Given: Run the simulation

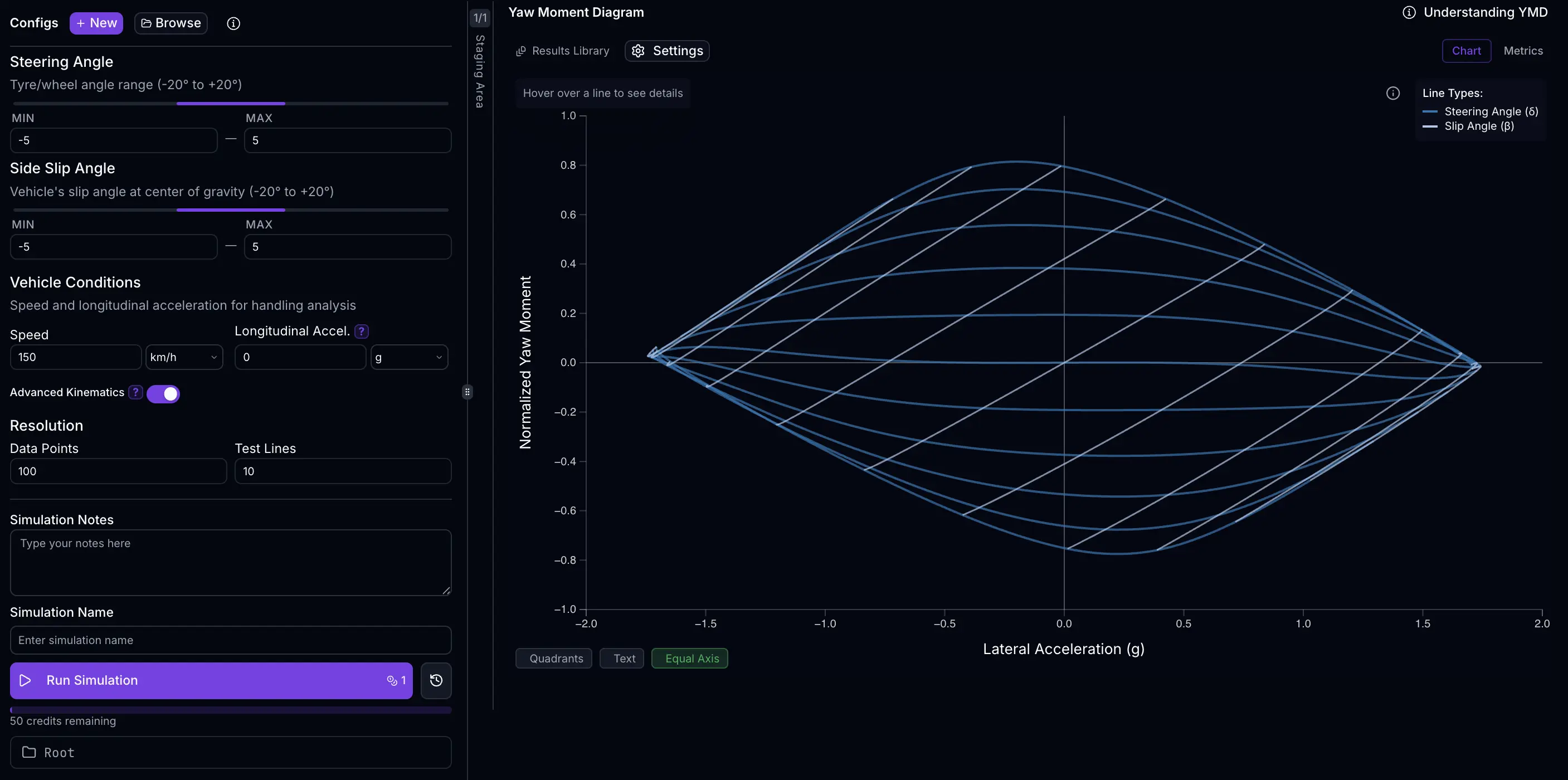Looking at the screenshot, I should (x=211, y=680).
